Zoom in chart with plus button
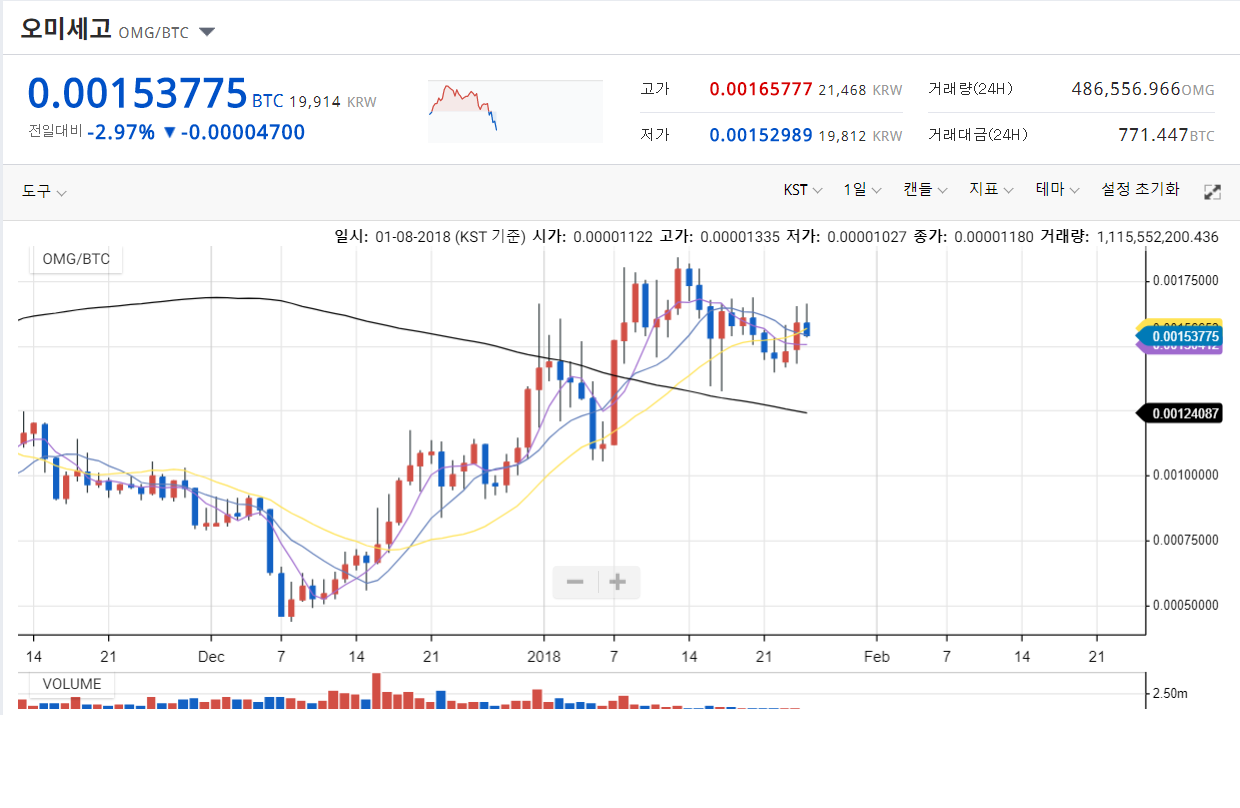 (x=618, y=582)
